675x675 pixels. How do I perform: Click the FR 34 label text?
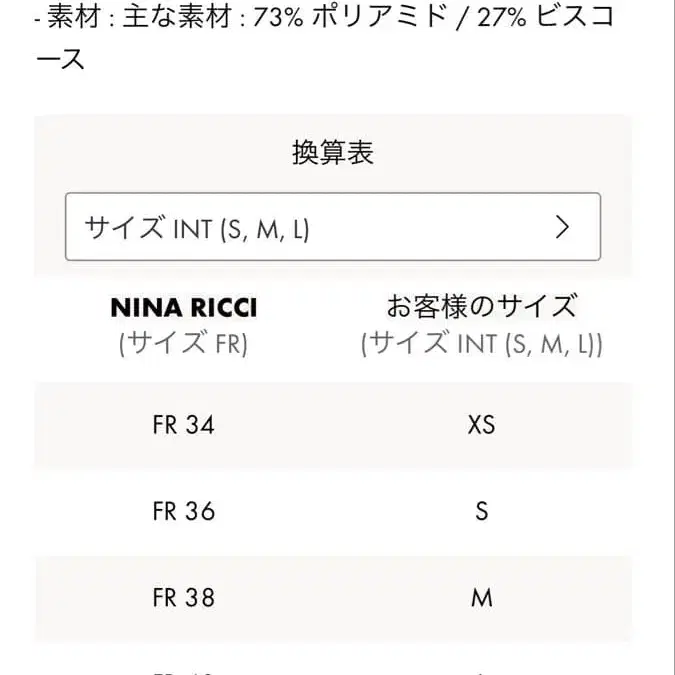[184, 425]
